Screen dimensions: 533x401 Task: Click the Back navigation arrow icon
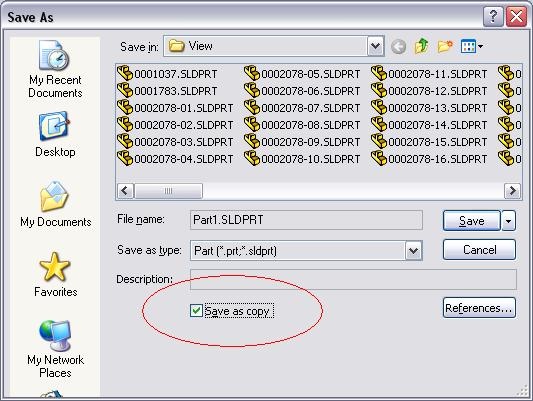[398, 46]
